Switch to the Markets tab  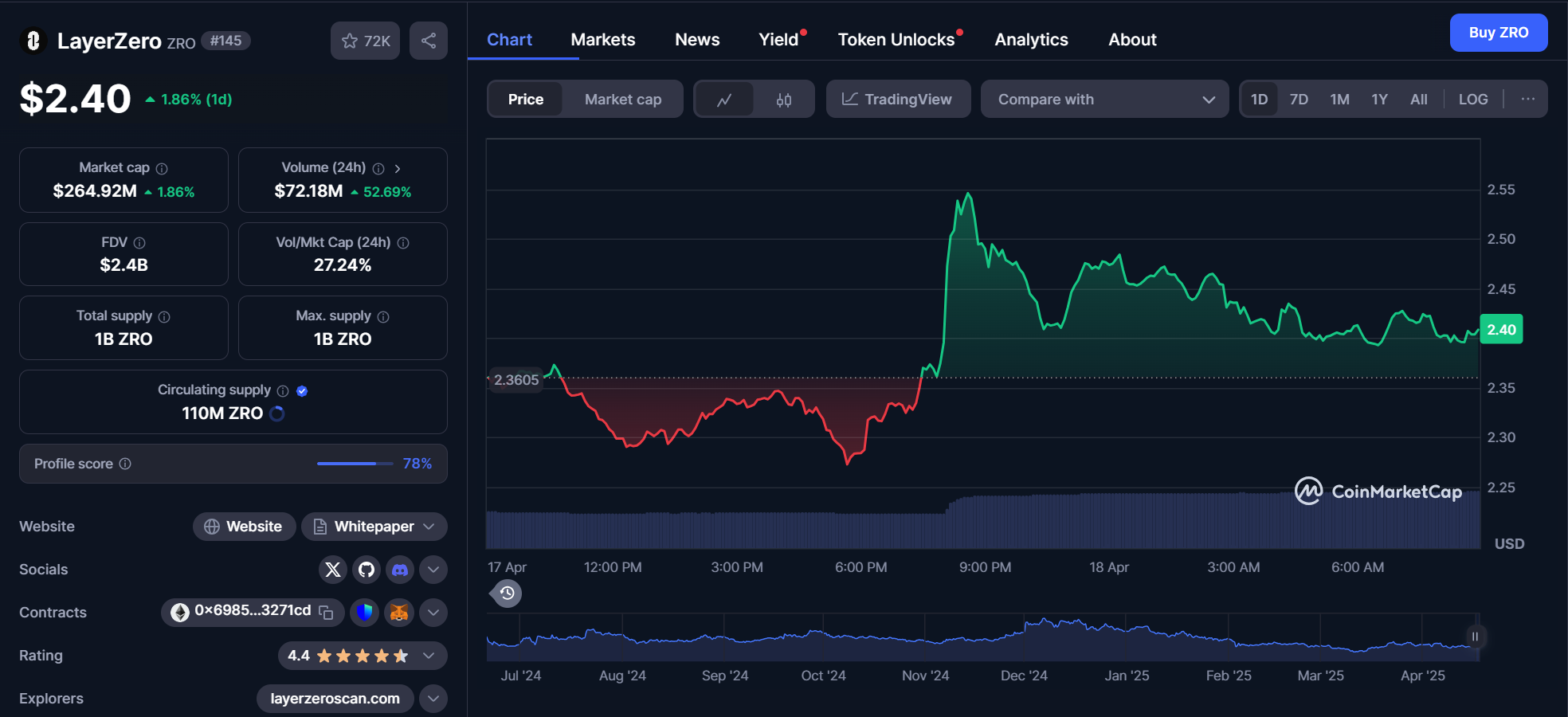tap(603, 40)
